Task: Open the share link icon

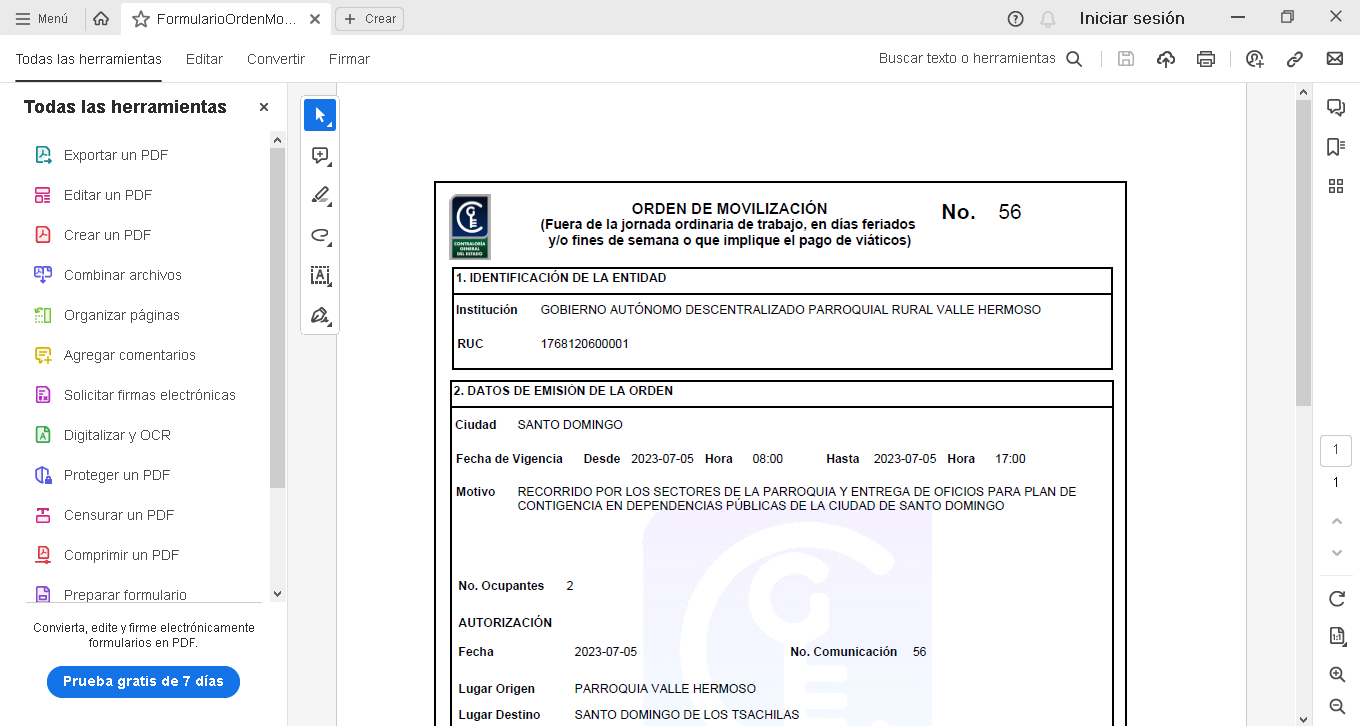Action: pos(1294,59)
